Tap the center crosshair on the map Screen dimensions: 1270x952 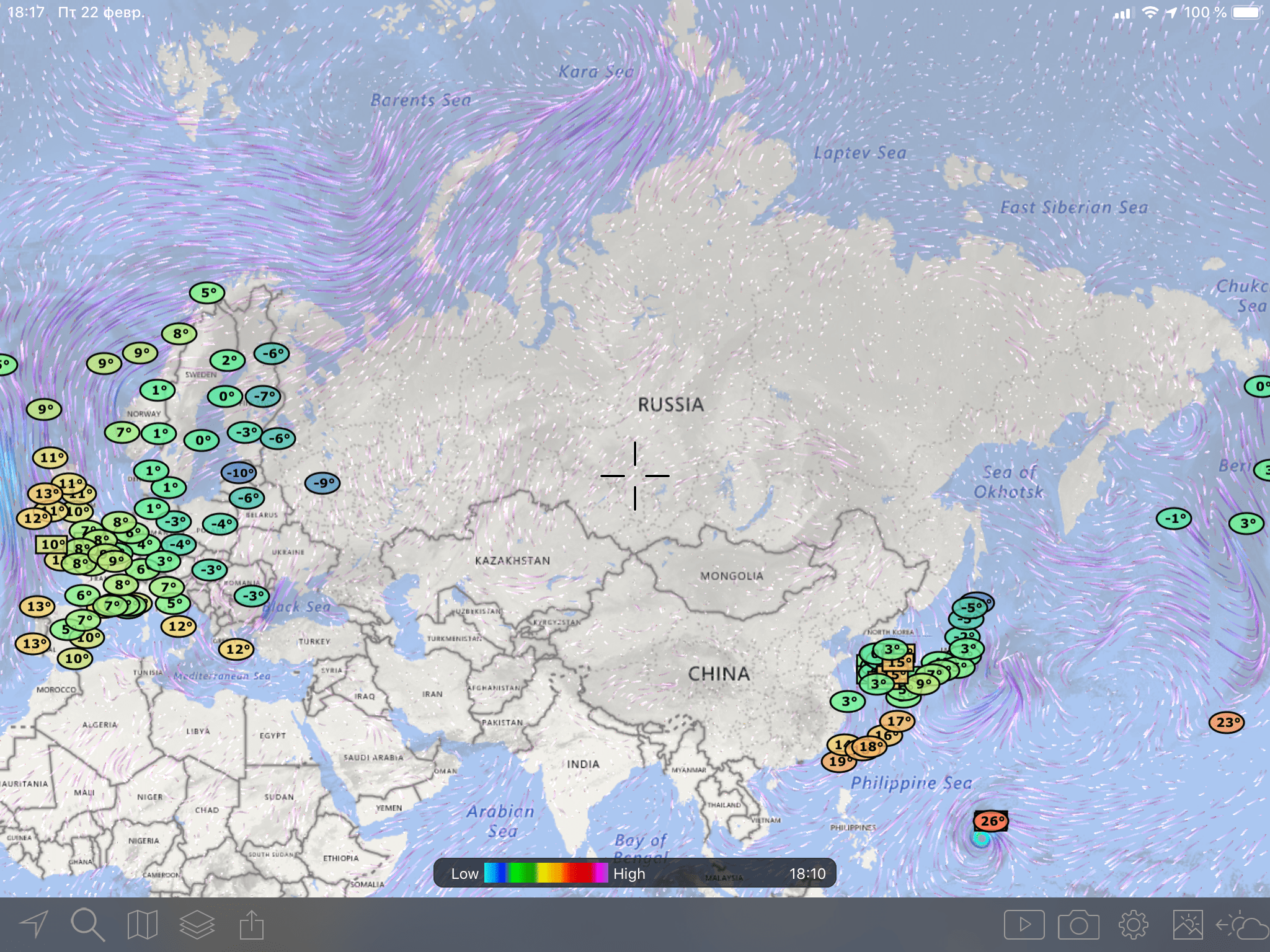pyautogui.click(x=634, y=476)
